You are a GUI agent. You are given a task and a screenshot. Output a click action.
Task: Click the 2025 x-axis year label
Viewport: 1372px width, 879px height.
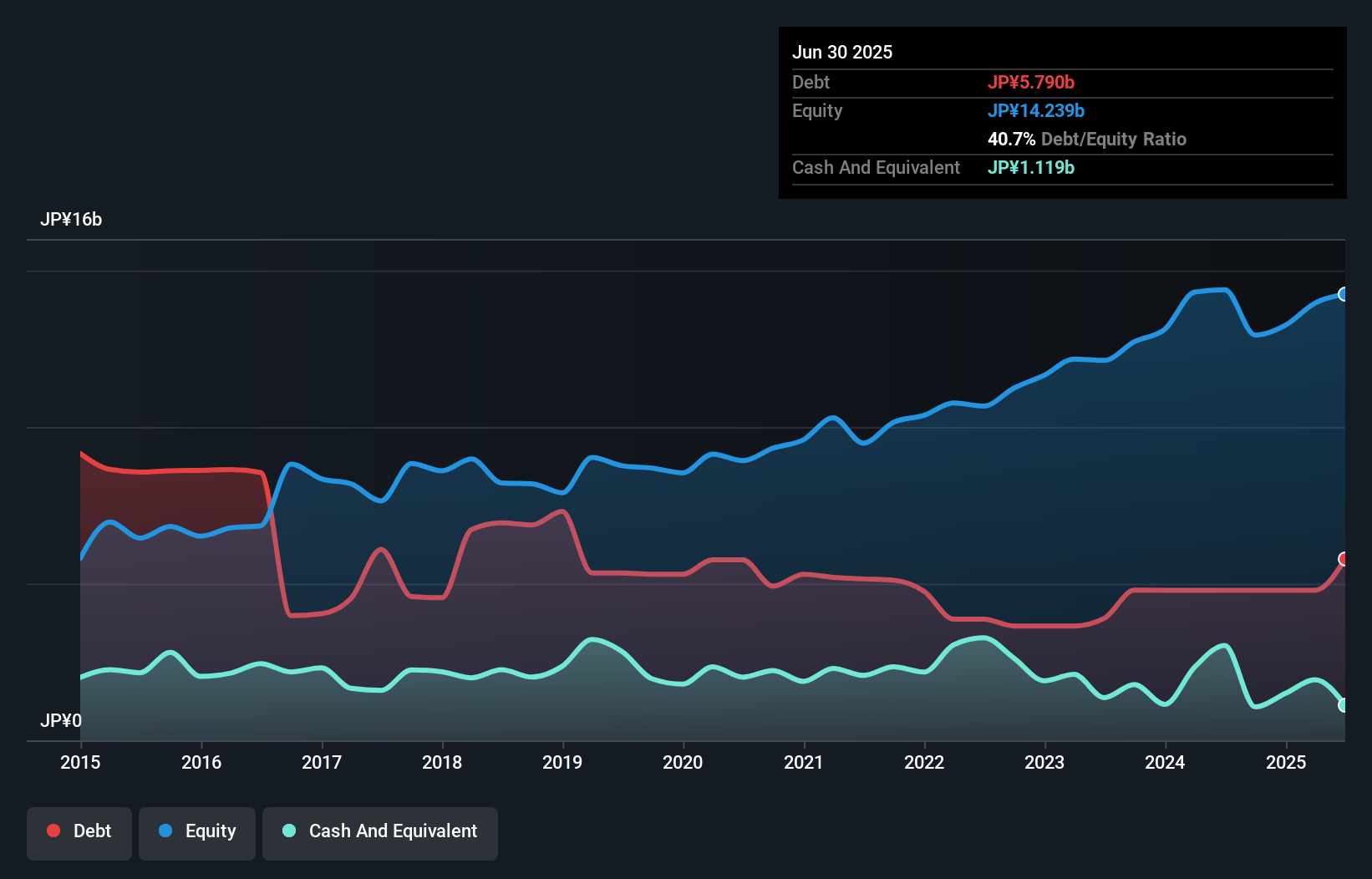point(1286,762)
